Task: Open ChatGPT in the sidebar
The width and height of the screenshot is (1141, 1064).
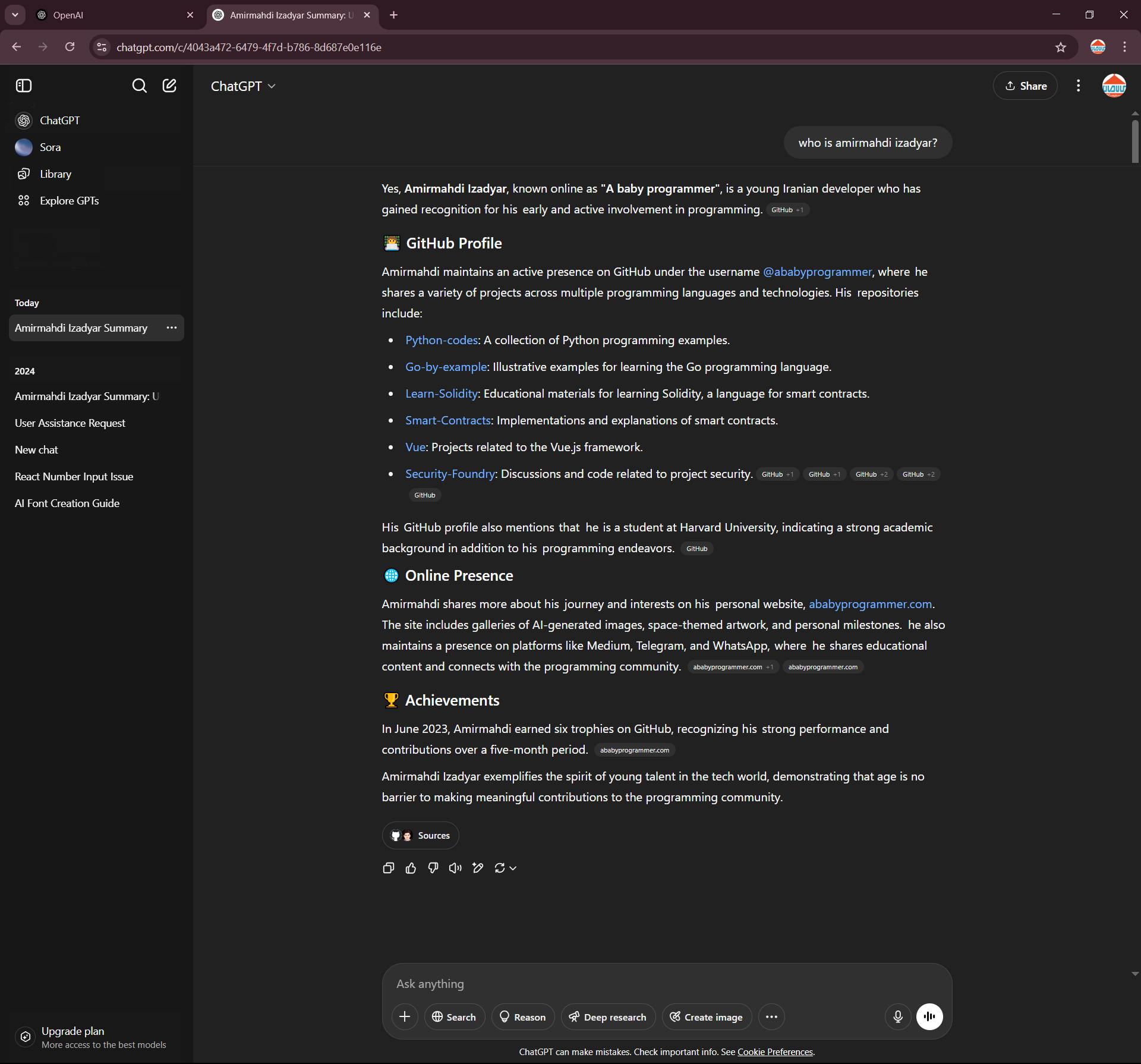Action: (96, 120)
